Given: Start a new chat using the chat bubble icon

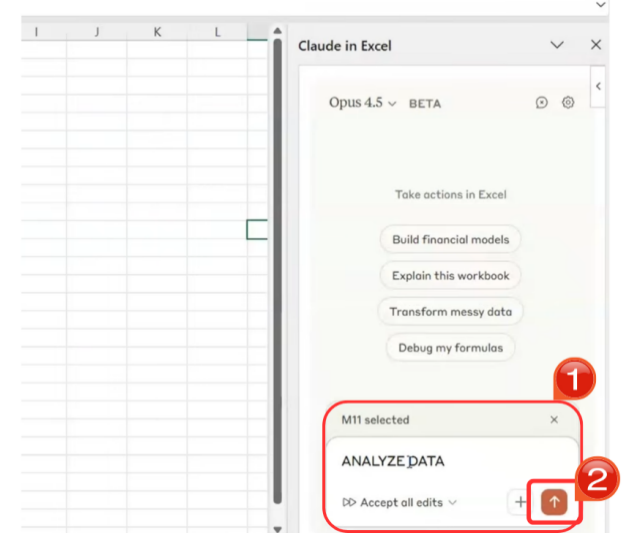Looking at the screenshot, I should coord(541,103).
